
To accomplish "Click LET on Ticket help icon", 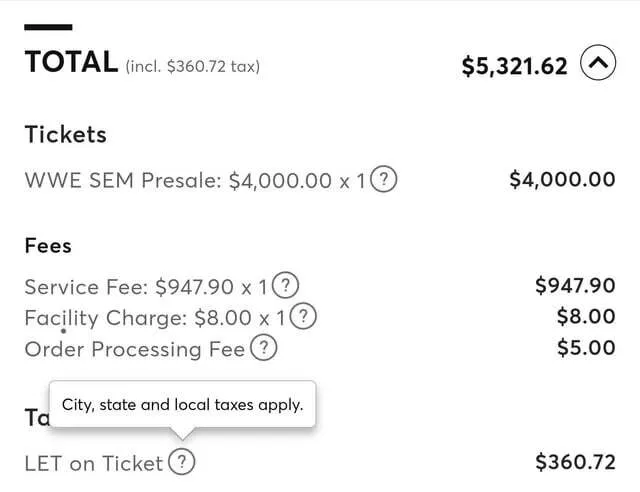I will pyautogui.click(x=182, y=462).
